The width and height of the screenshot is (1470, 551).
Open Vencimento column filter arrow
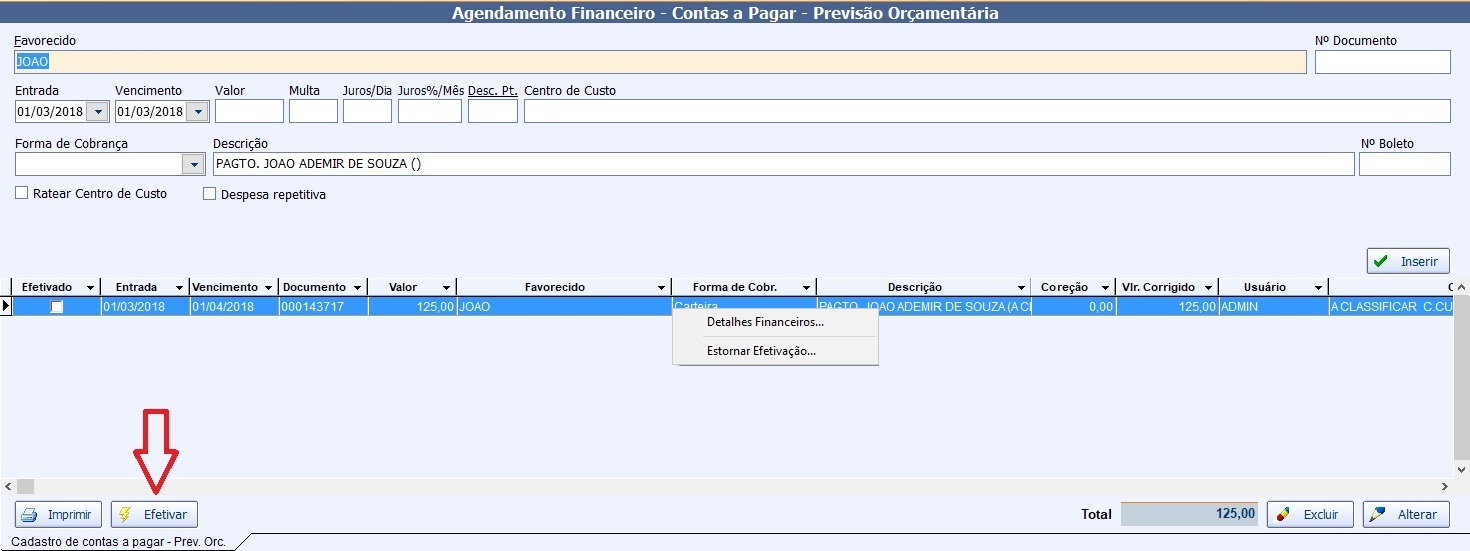(269, 288)
